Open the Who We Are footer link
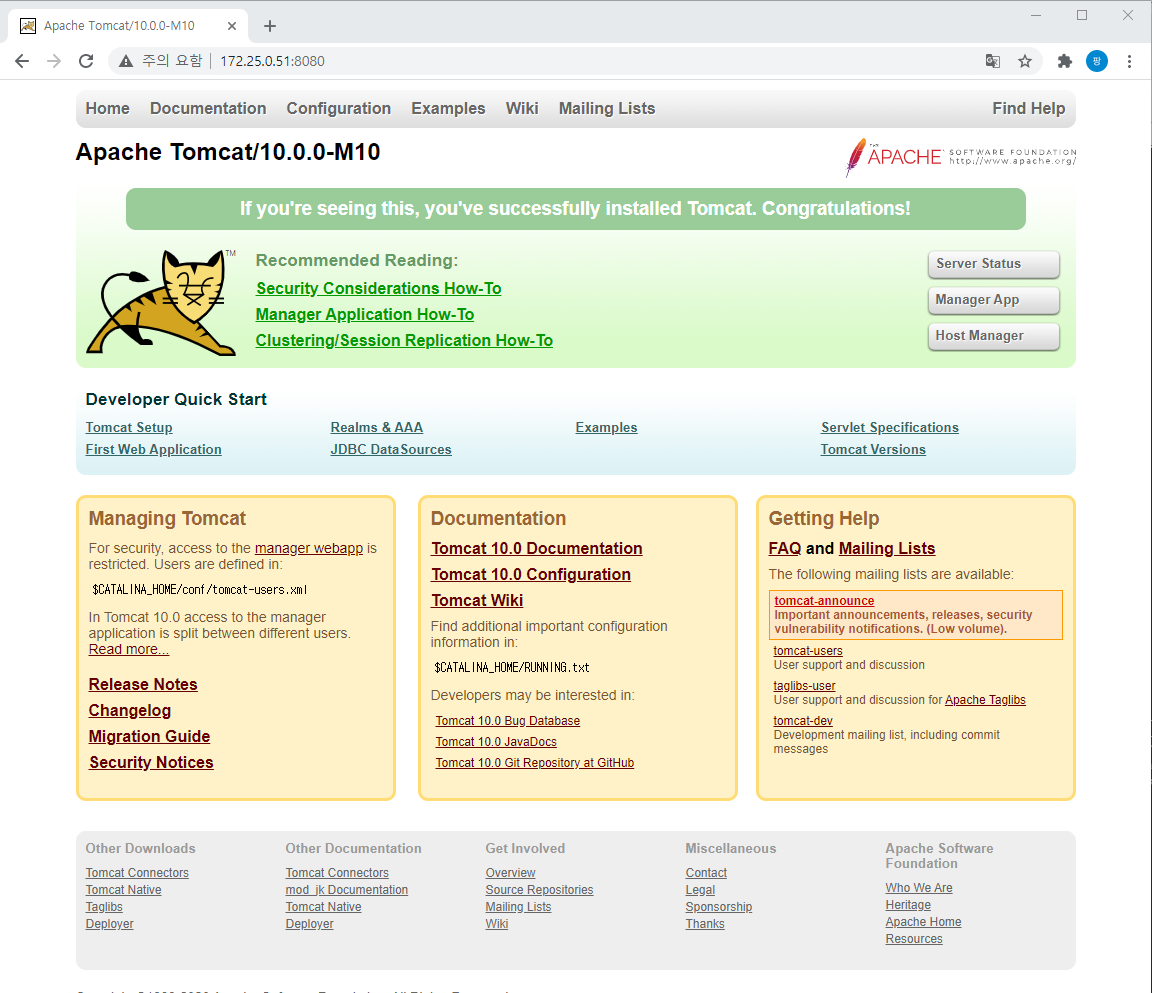 918,888
